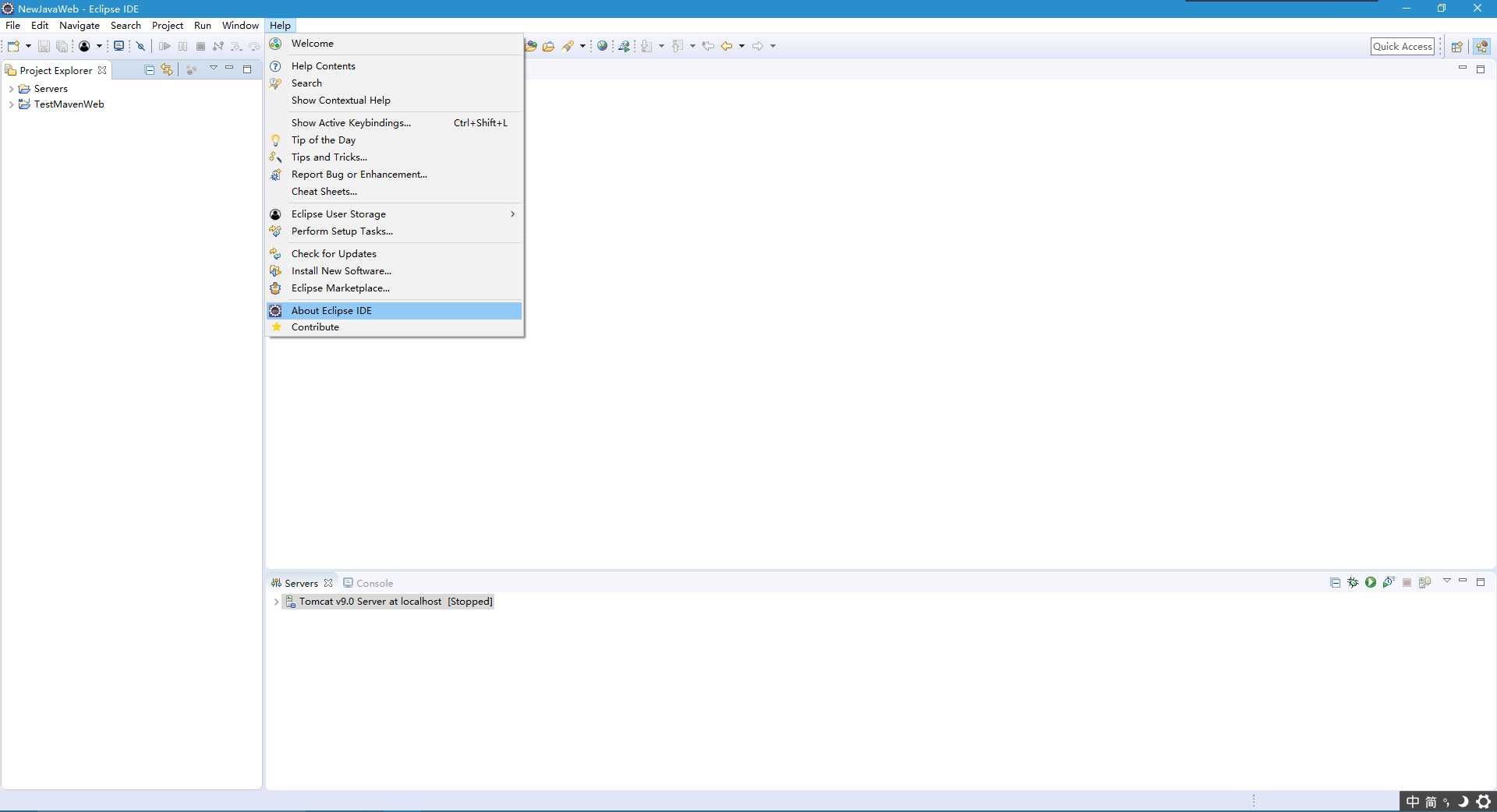Viewport: 1497px width, 812px height.
Task: Open the Window menu in menu bar
Action: click(x=240, y=26)
